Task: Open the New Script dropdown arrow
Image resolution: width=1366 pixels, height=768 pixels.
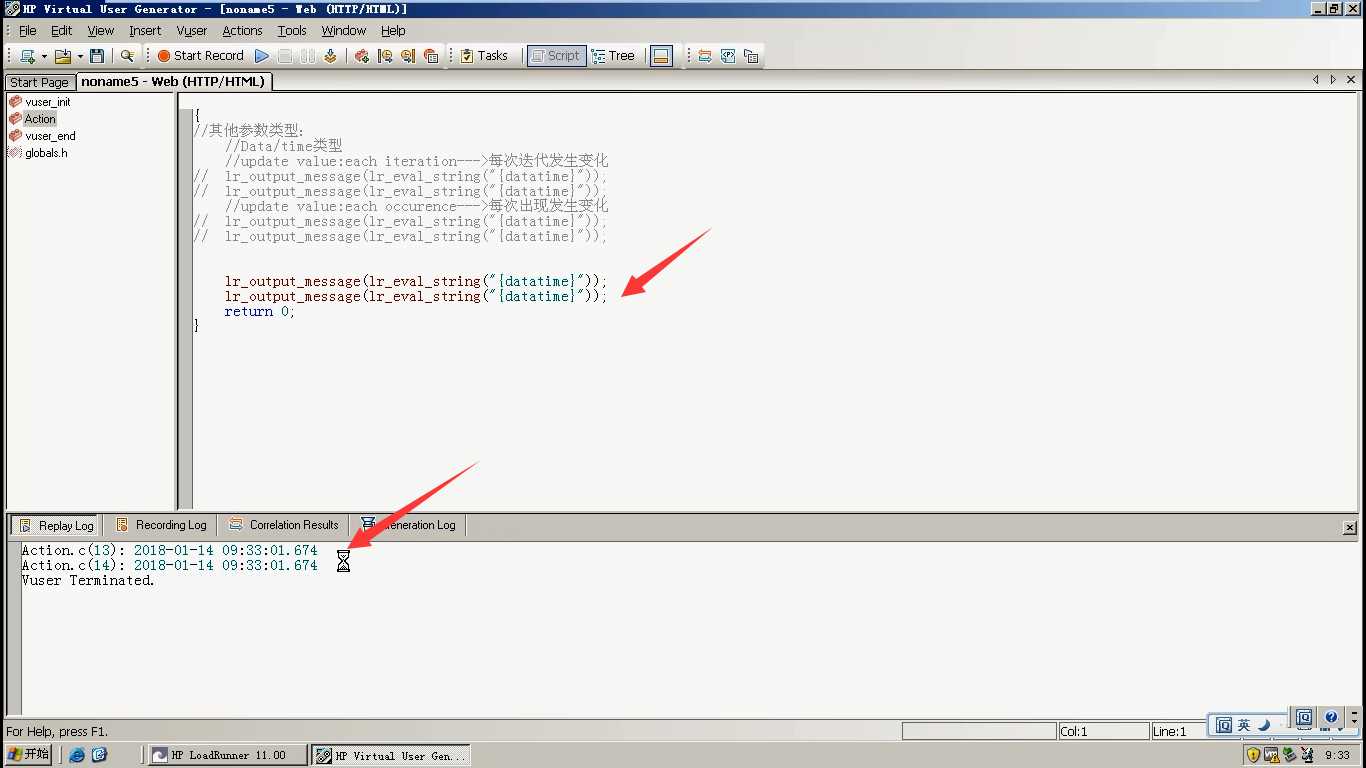Action: tap(44, 56)
